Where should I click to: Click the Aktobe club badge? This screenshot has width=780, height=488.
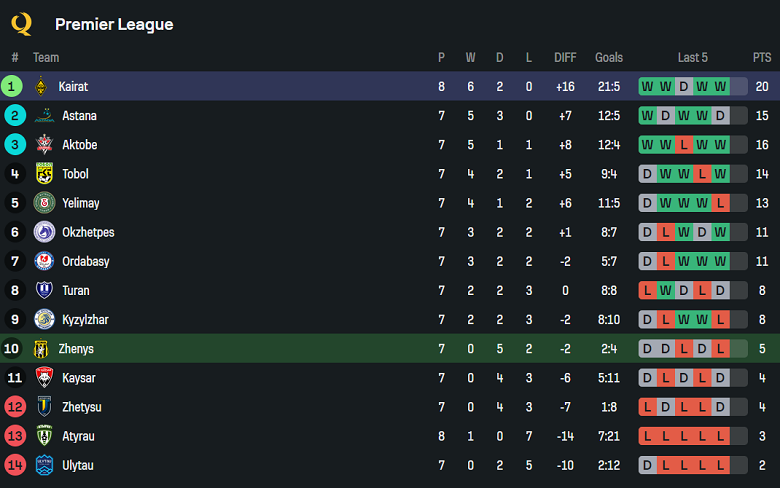click(43, 145)
